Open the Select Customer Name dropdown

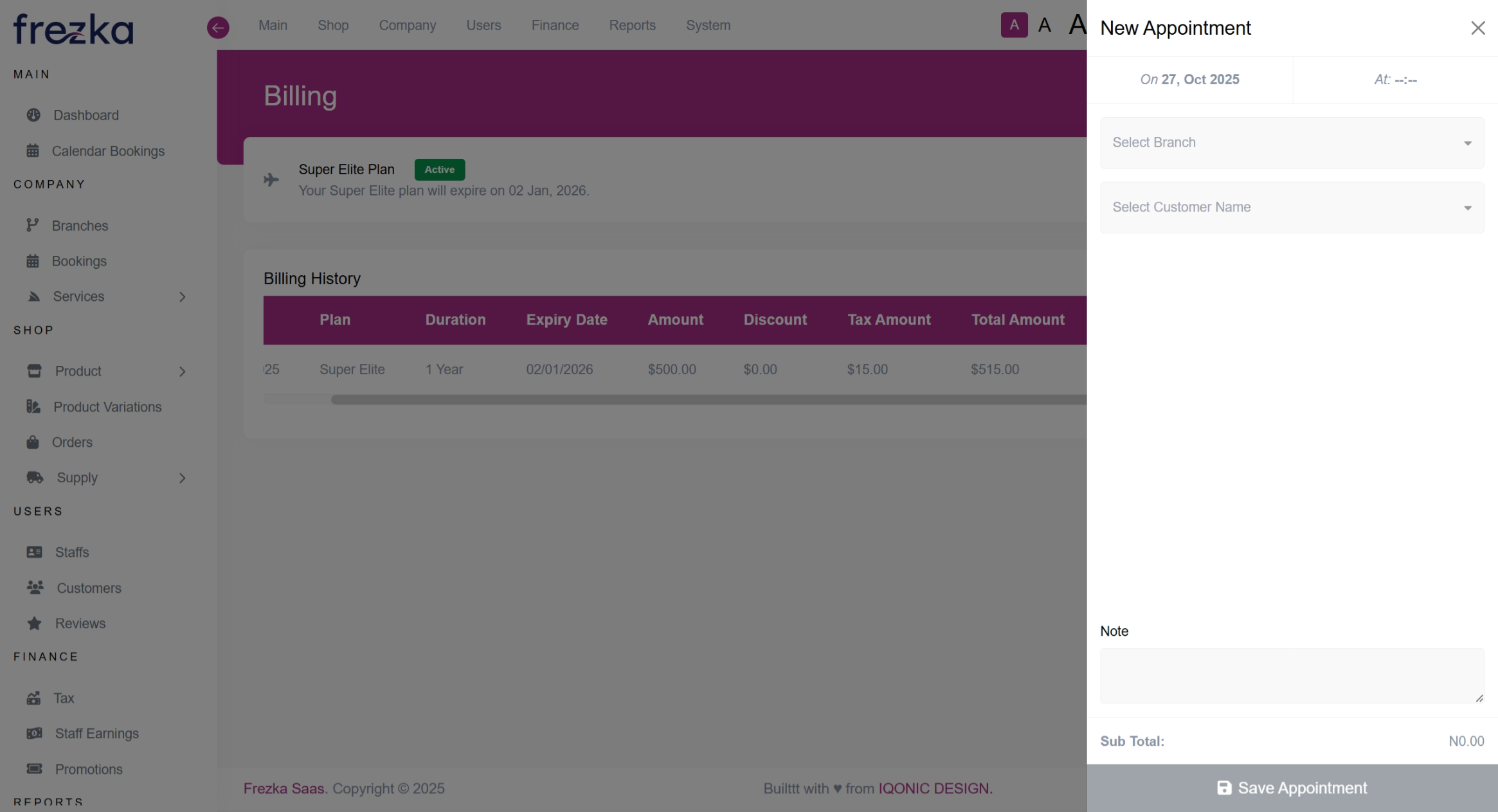click(1292, 207)
